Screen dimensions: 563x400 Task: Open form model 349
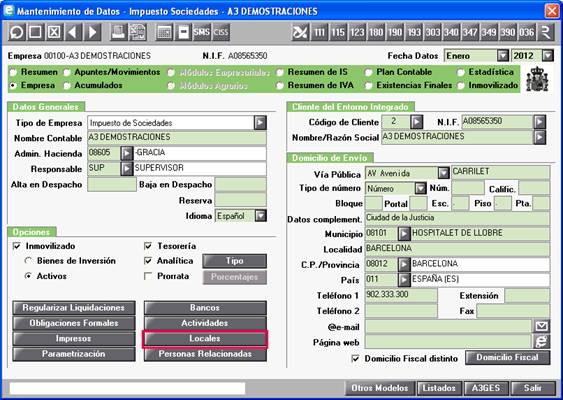pyautogui.click(x=489, y=33)
